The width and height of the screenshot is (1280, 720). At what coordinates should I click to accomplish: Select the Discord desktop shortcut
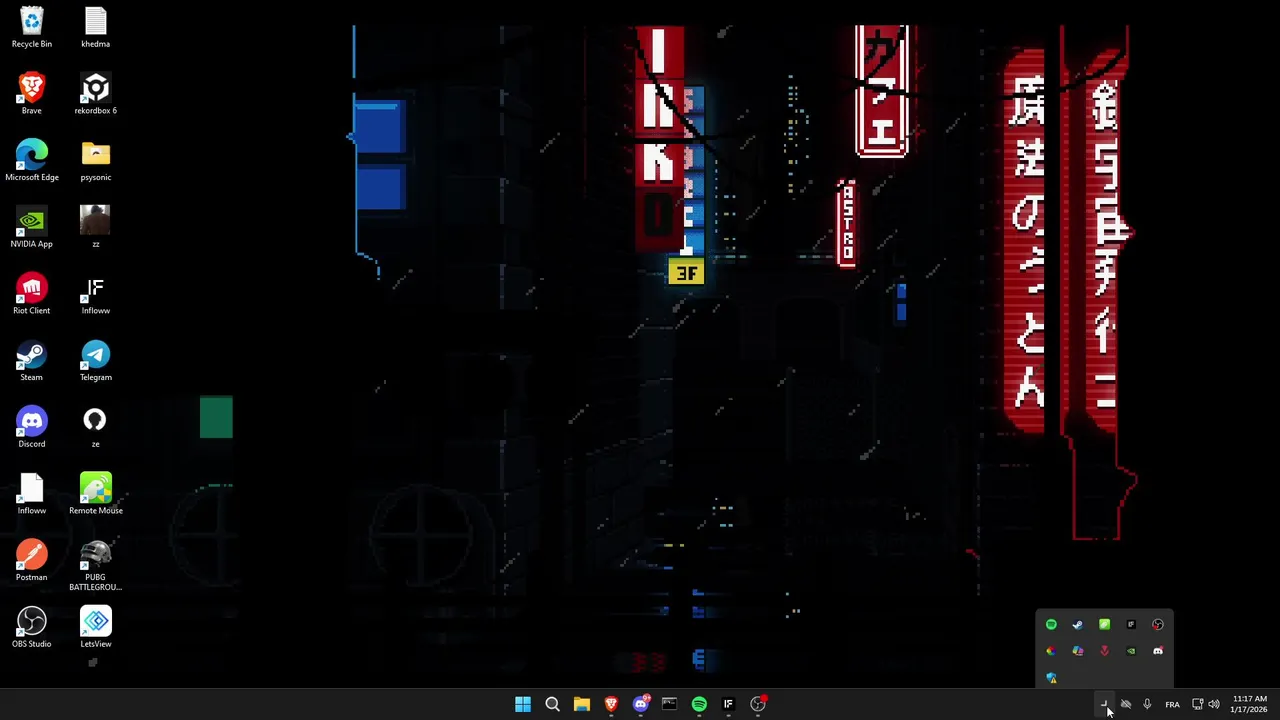pyautogui.click(x=32, y=428)
